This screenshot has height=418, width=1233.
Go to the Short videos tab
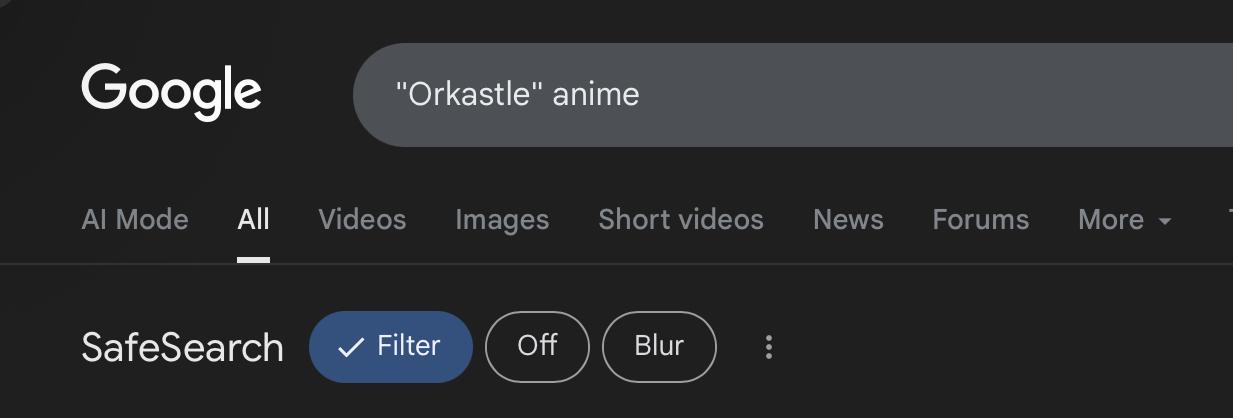(680, 220)
